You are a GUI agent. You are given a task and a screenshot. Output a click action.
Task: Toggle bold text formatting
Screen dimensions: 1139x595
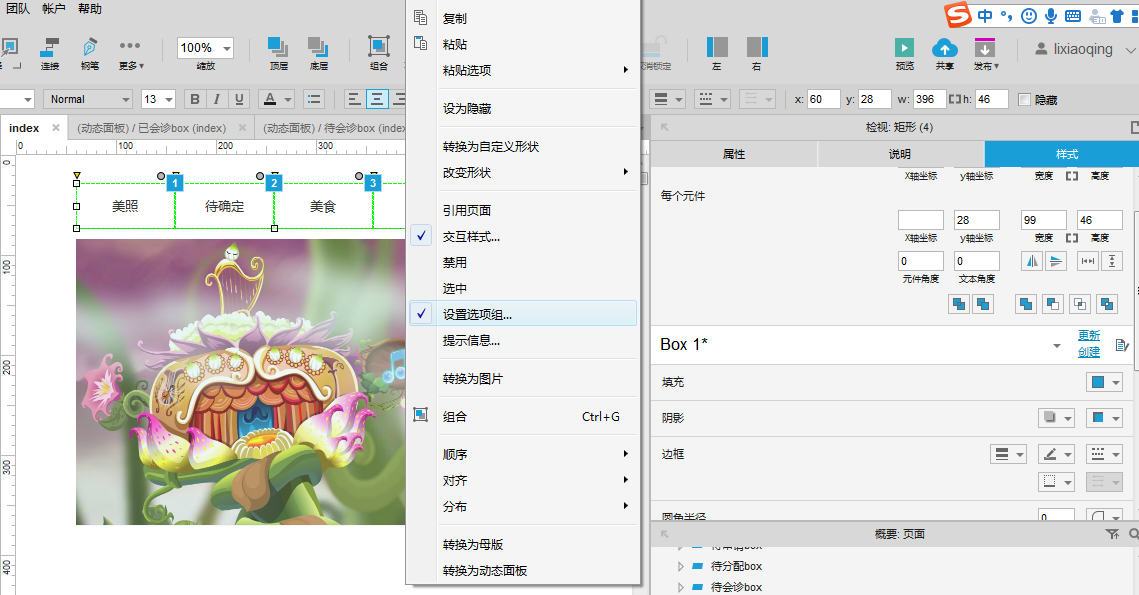point(195,99)
